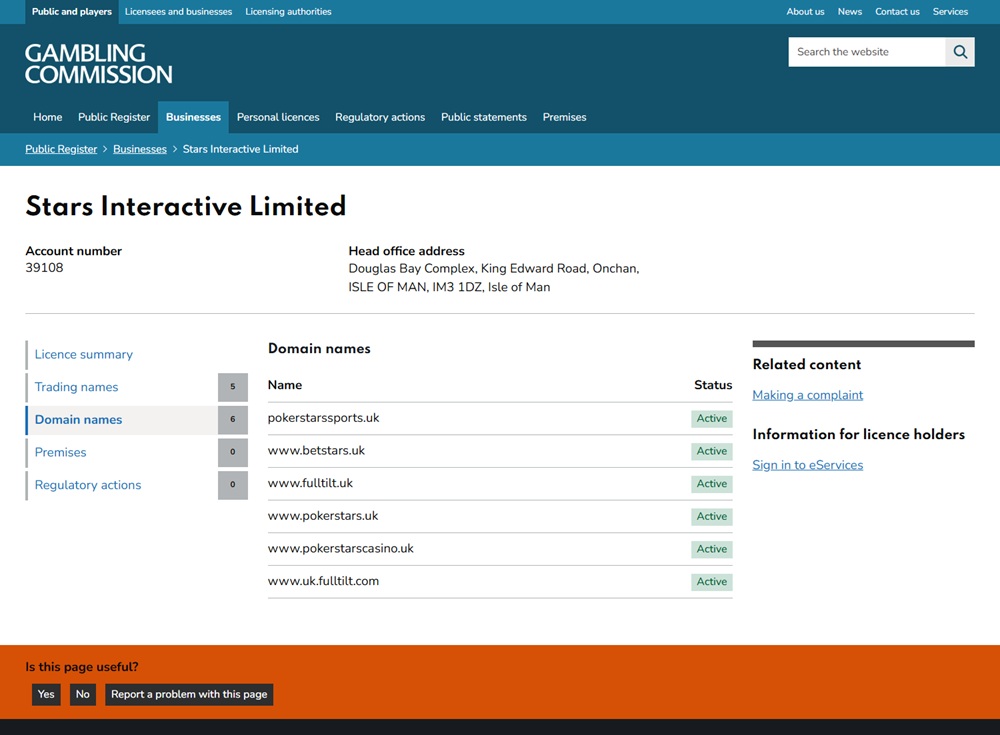Go to Businesses breadcrumb link
Viewport: 1000px width, 735px height.
(140, 149)
